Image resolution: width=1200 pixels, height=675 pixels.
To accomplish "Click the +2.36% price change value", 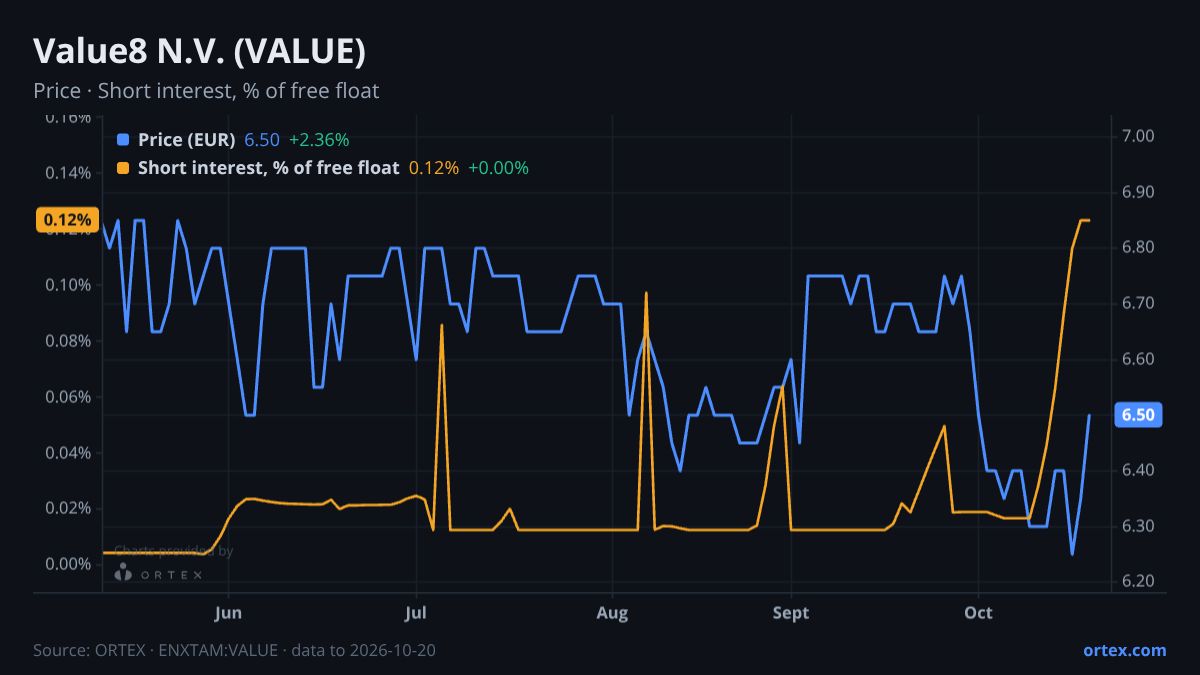I will tap(319, 140).
